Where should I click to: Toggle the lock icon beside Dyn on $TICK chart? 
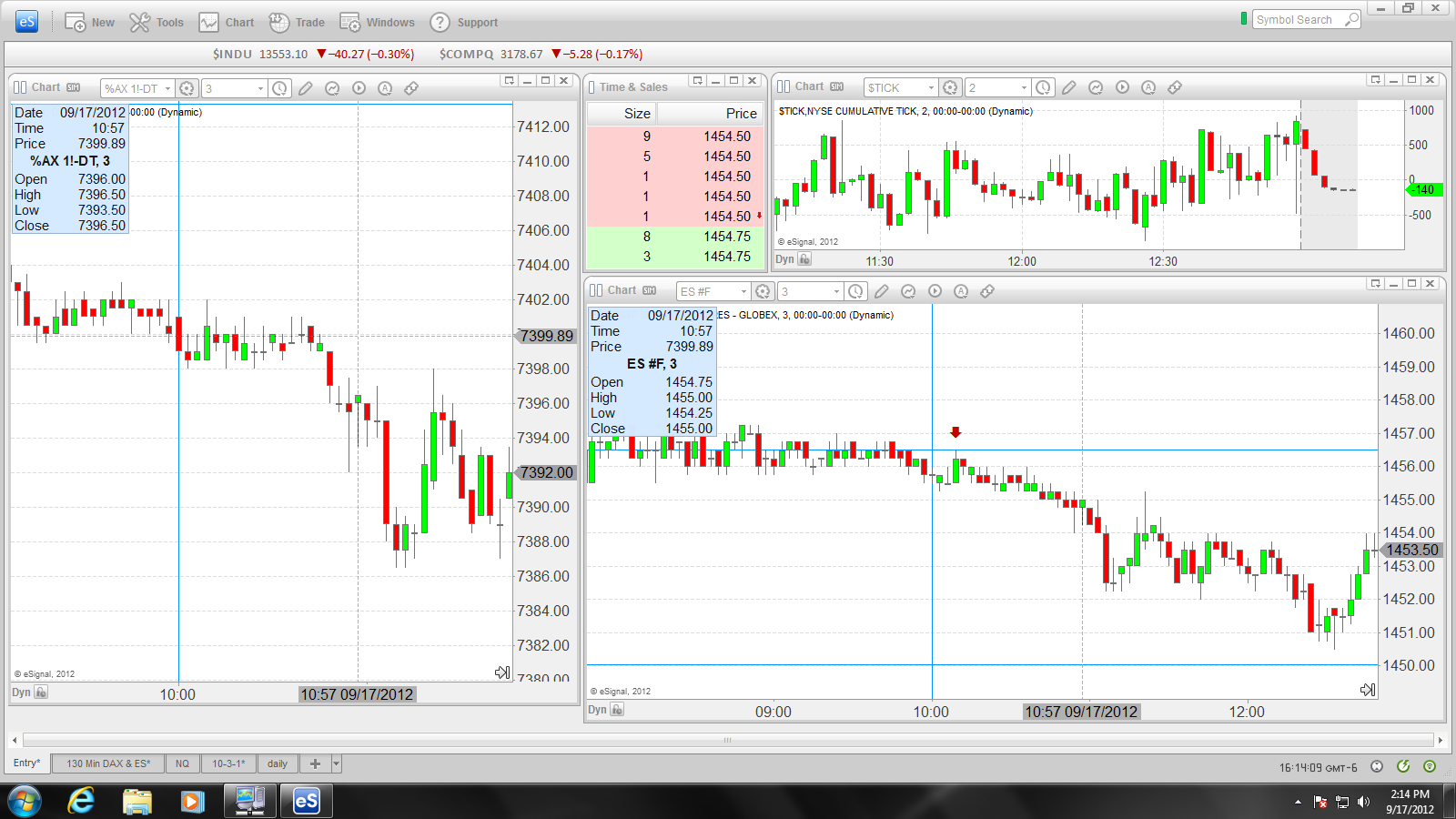(x=804, y=259)
